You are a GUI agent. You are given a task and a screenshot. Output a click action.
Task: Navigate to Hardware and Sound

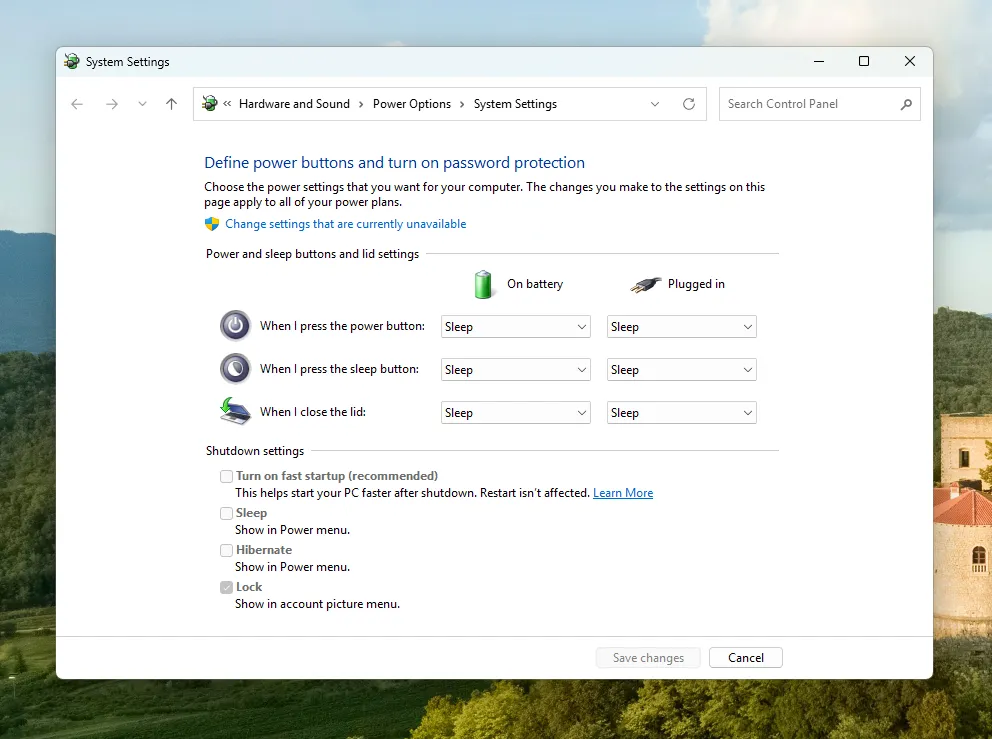pyautogui.click(x=294, y=103)
